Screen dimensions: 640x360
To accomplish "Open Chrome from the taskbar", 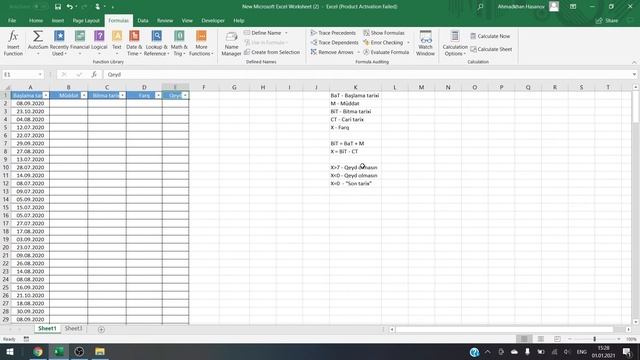I will (x=38, y=351).
